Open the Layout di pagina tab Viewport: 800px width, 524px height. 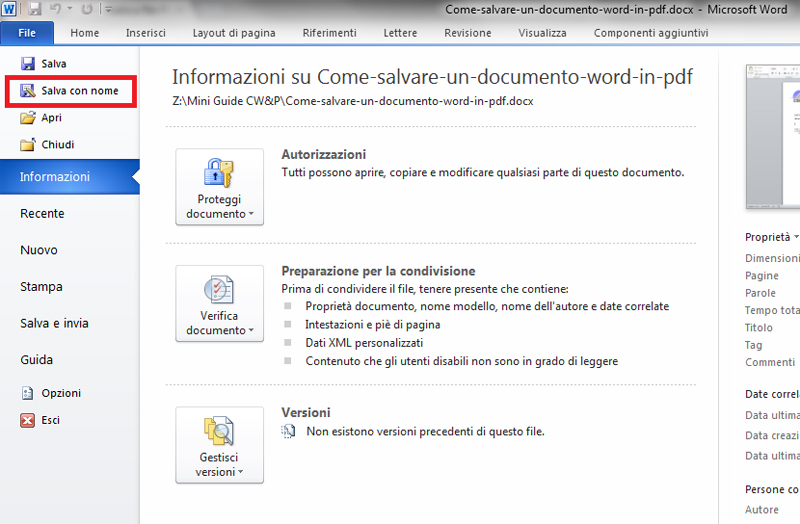(x=234, y=33)
